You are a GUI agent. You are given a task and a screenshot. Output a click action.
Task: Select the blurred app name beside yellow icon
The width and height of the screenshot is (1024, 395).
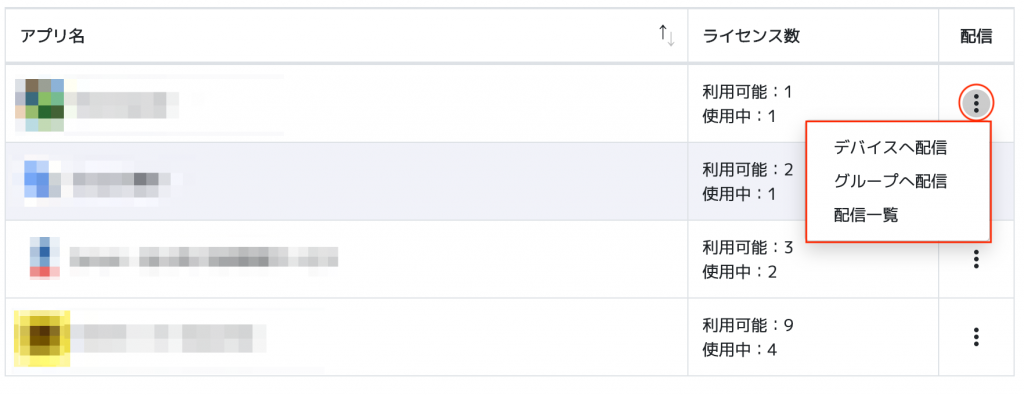tap(168, 338)
